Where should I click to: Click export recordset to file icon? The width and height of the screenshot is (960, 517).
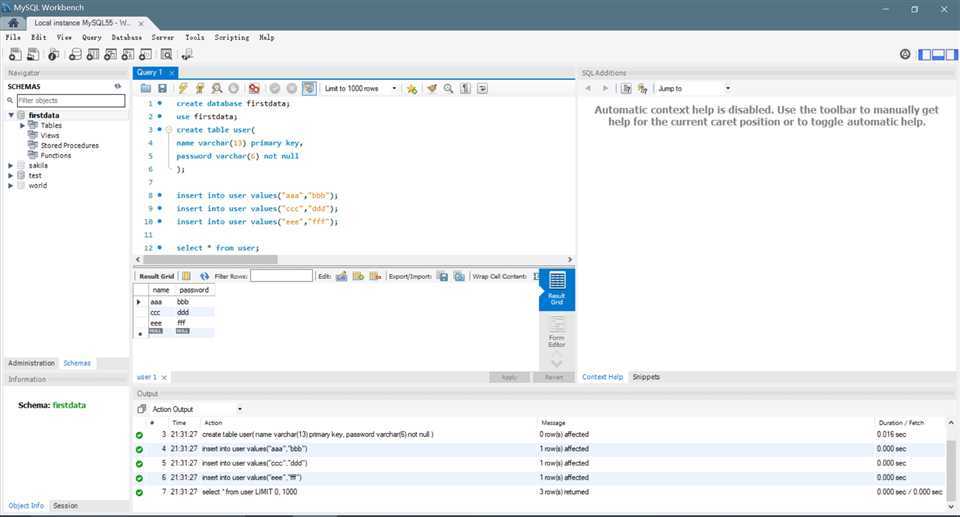[443, 276]
